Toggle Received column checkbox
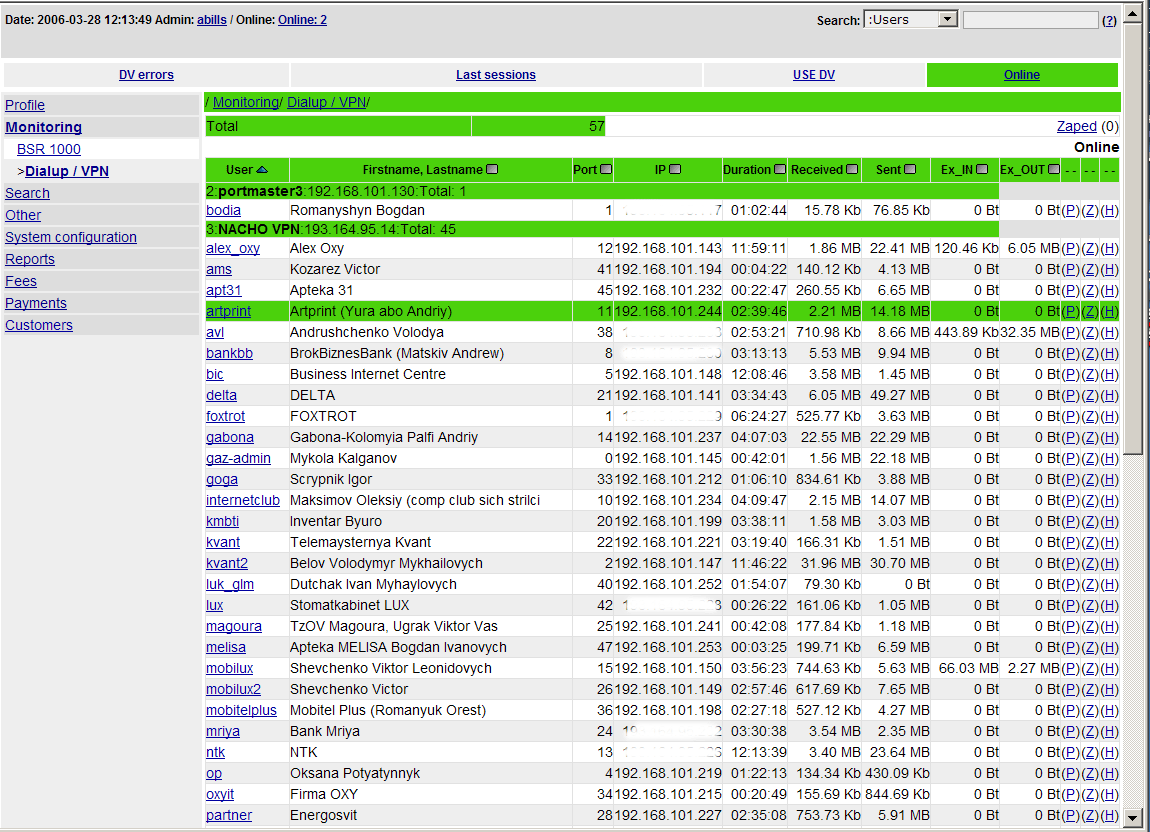This screenshot has height=832, width=1150. click(852, 169)
